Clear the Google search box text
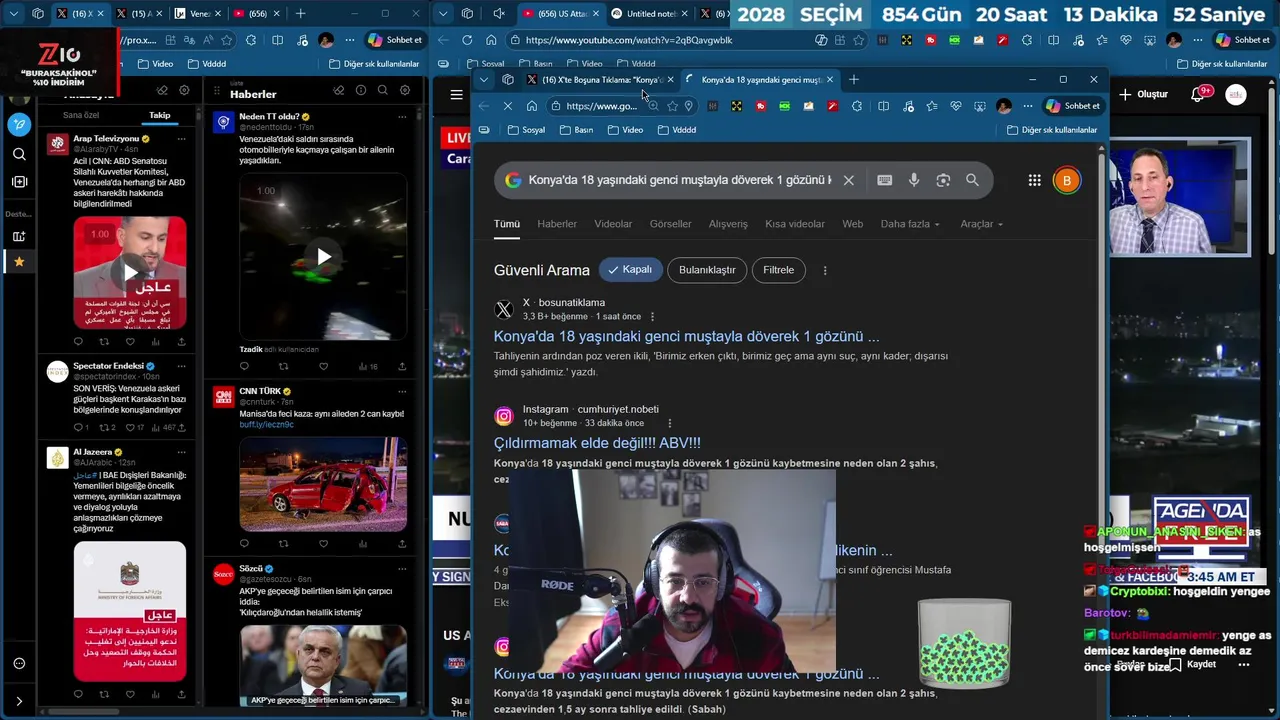1280x720 pixels. (848, 180)
